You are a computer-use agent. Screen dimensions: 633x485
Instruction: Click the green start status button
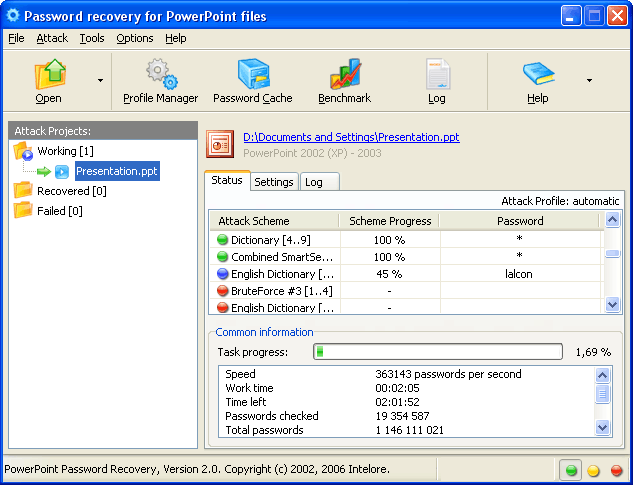570,470
